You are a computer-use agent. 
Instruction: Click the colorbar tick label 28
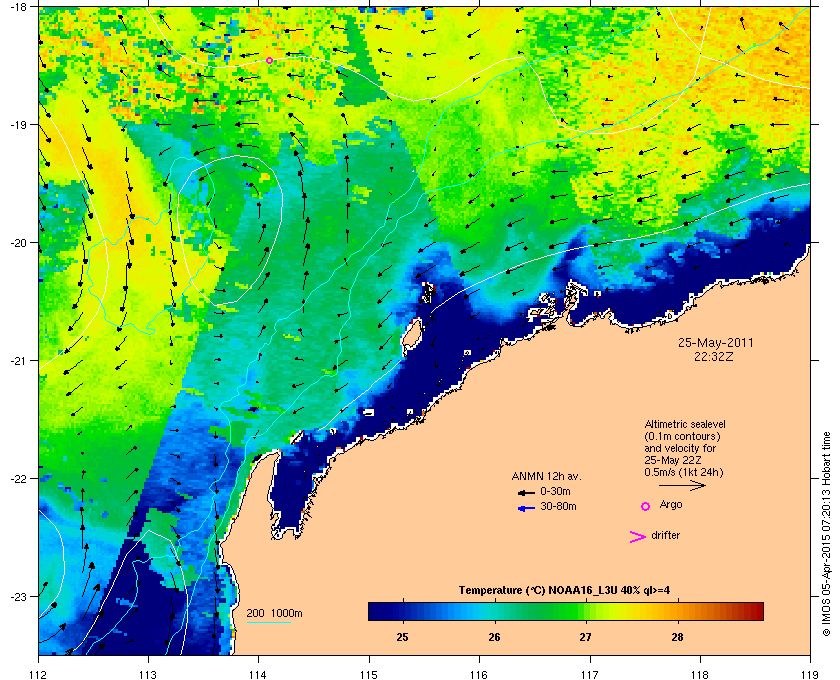pyautogui.click(x=677, y=637)
